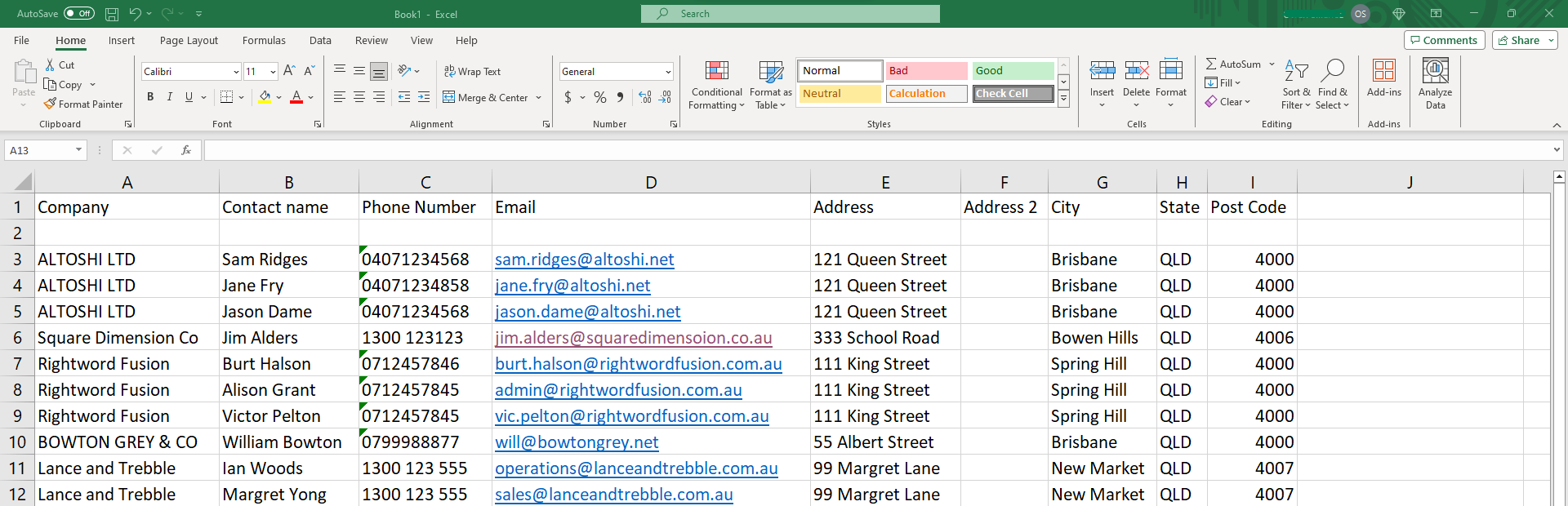Open Clipboard dialog launcher

pyautogui.click(x=128, y=124)
